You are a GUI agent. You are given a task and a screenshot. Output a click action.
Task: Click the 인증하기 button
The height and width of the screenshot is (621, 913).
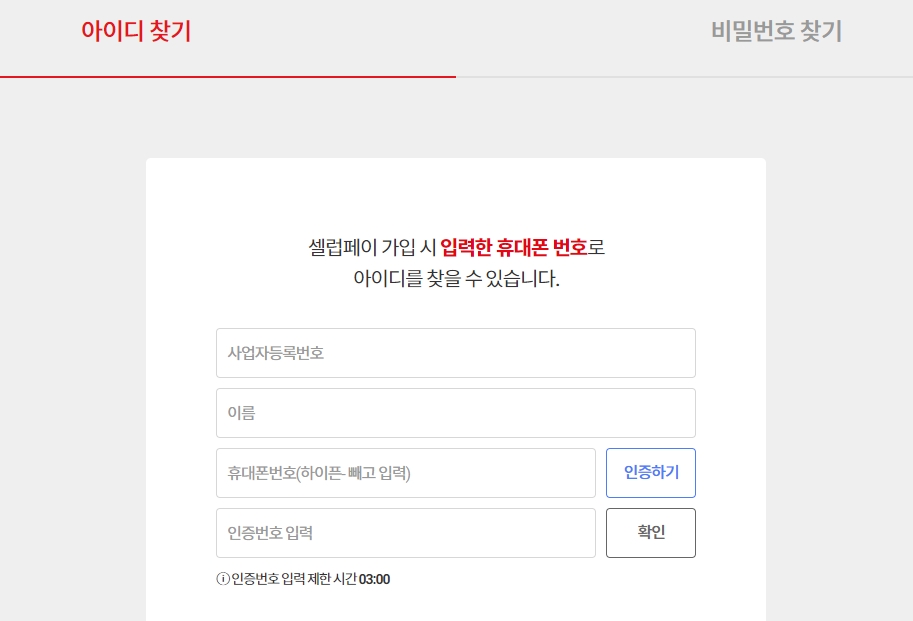pyautogui.click(x=650, y=473)
